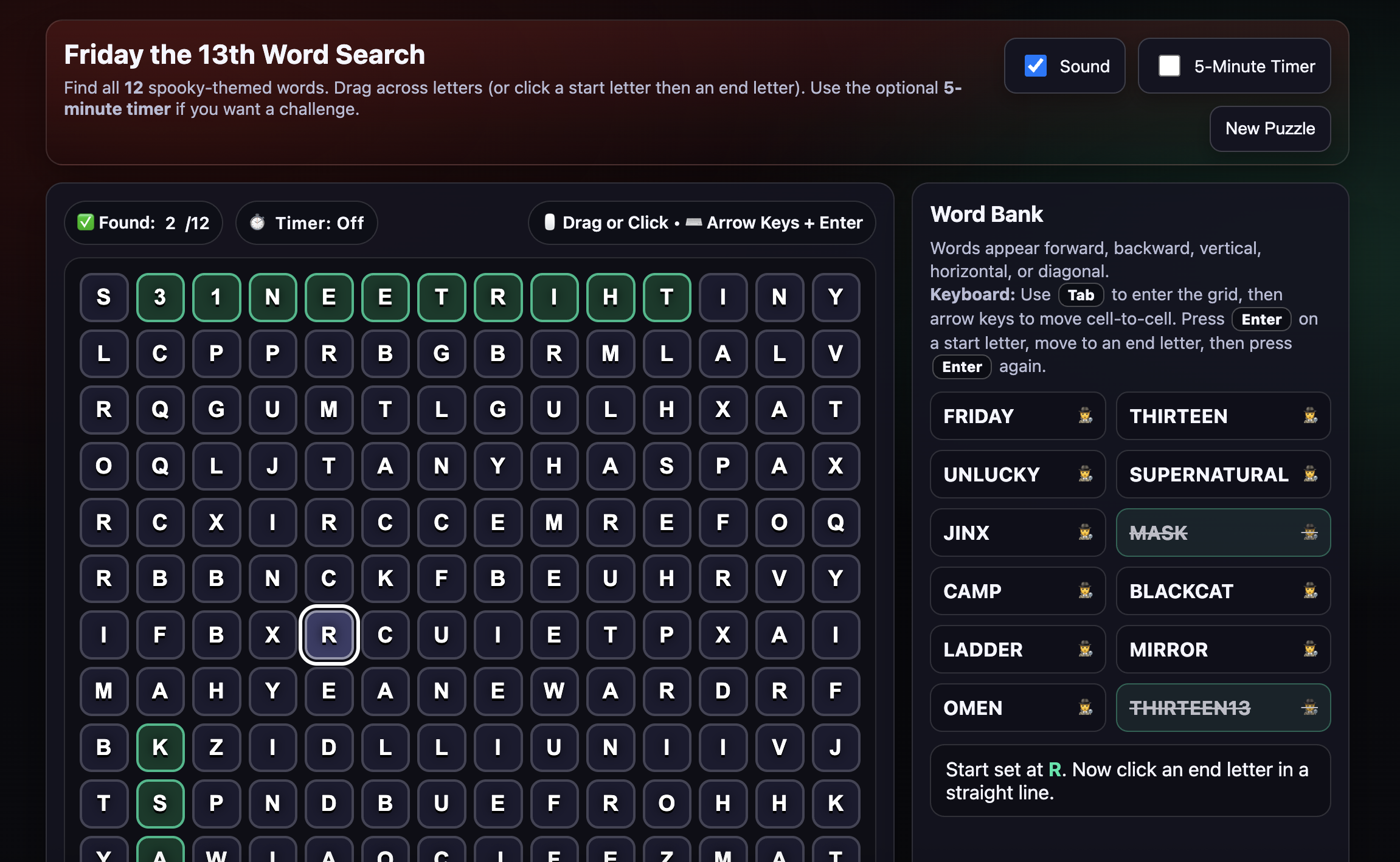Click the detective icon beside BLACKCAT
This screenshot has height=862, width=1400.
[1311, 591]
